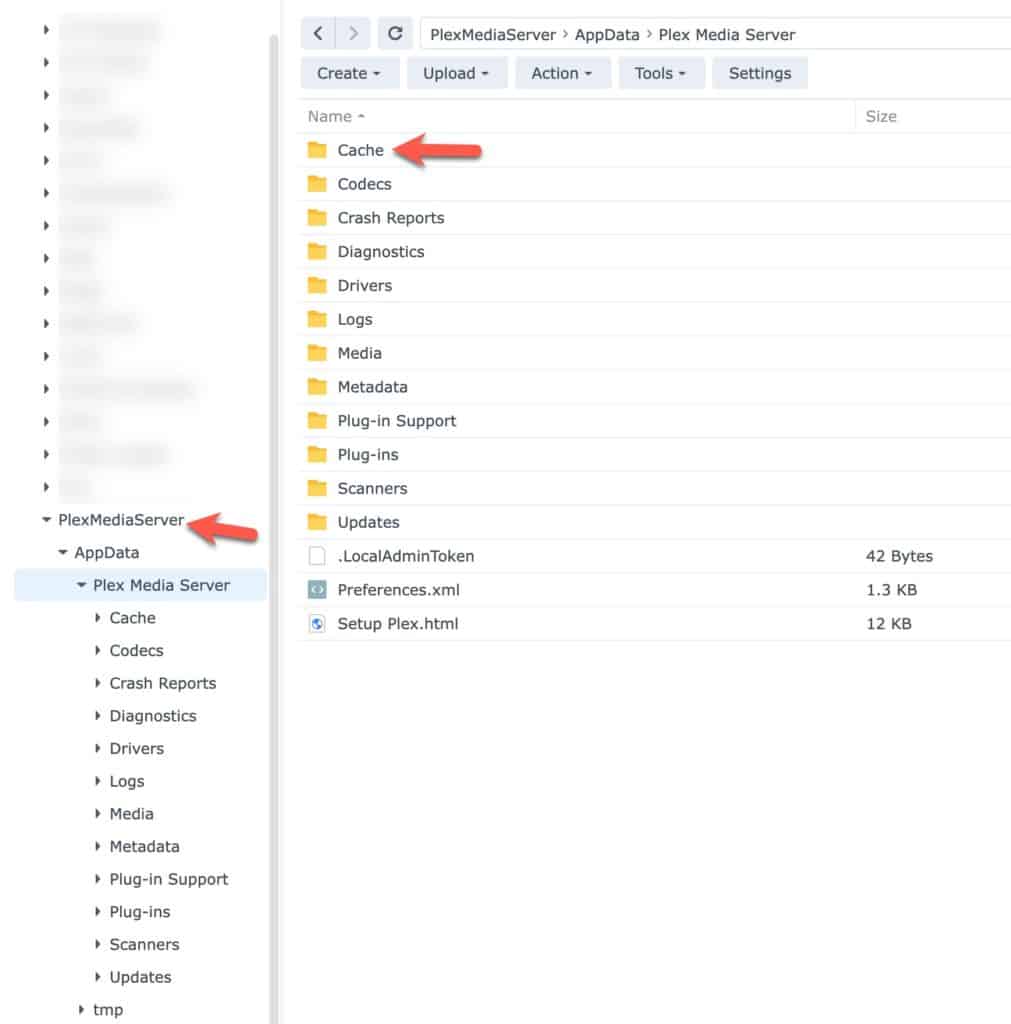Click PlexMediaServer in the breadcrumb path
This screenshot has width=1011, height=1024.
tap(493, 35)
